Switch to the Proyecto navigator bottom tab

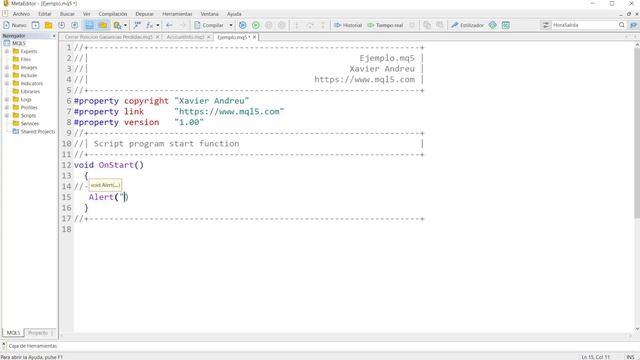coord(39,333)
